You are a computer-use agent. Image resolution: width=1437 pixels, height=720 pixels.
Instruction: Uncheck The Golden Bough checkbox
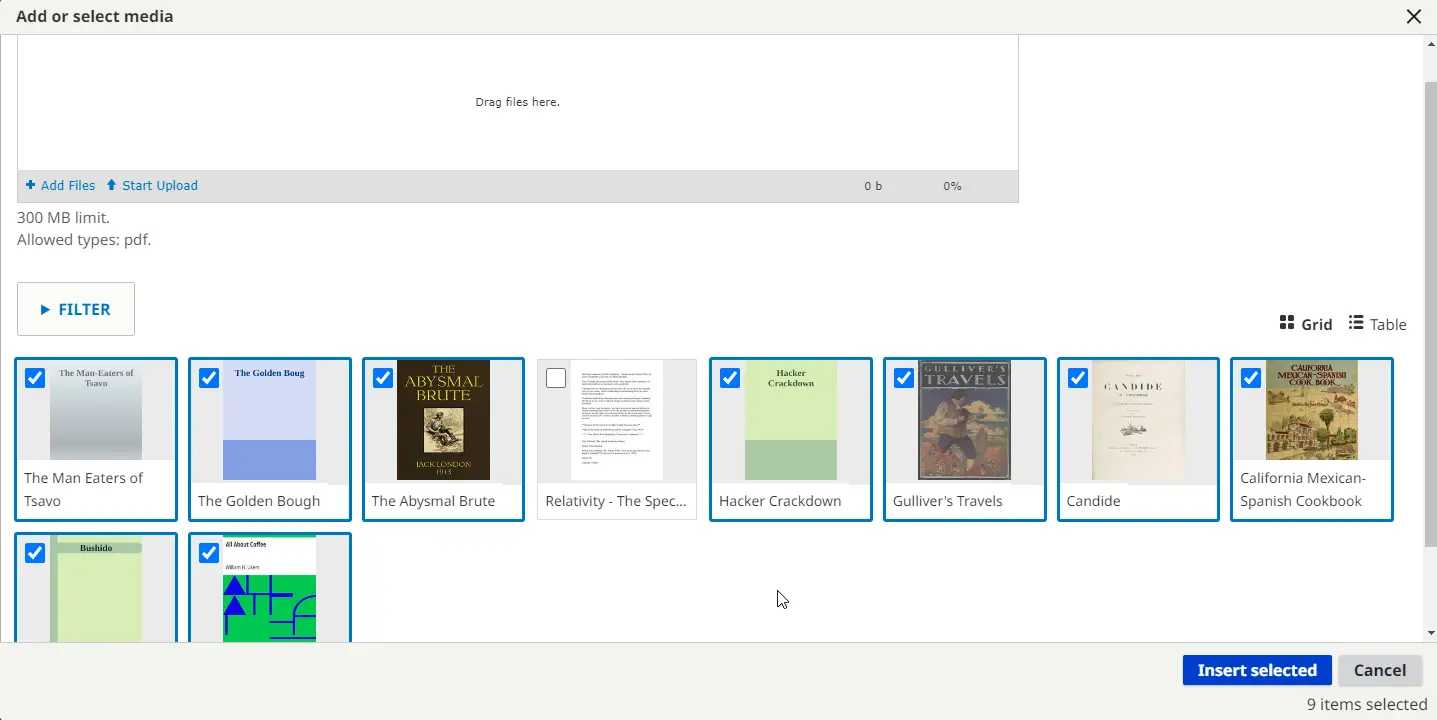pyautogui.click(x=209, y=378)
